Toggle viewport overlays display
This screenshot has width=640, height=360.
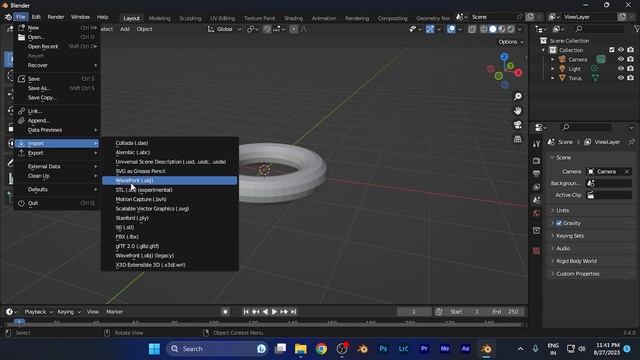[451, 29]
